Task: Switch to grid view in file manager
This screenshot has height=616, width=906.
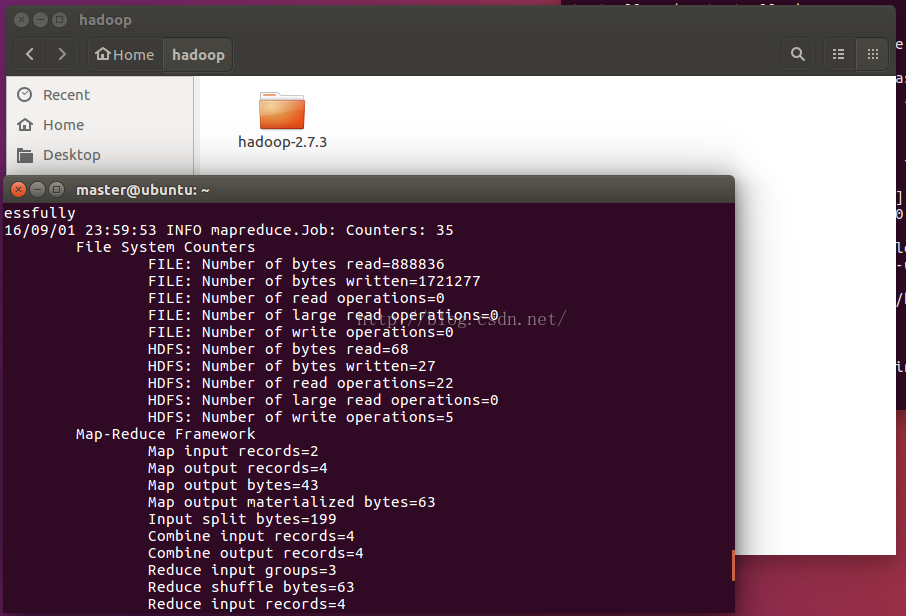Action: click(872, 54)
